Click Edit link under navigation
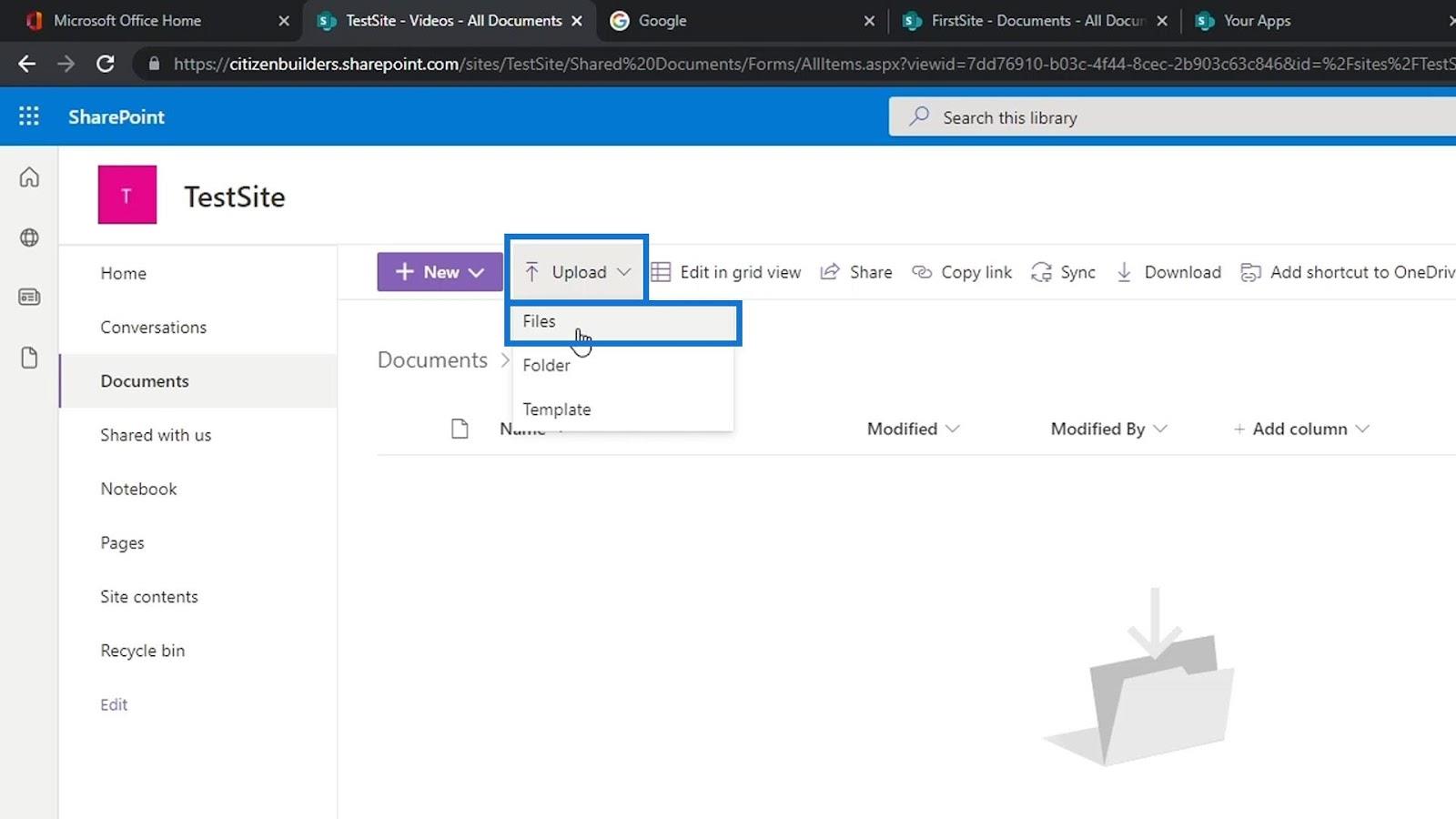 tap(114, 704)
